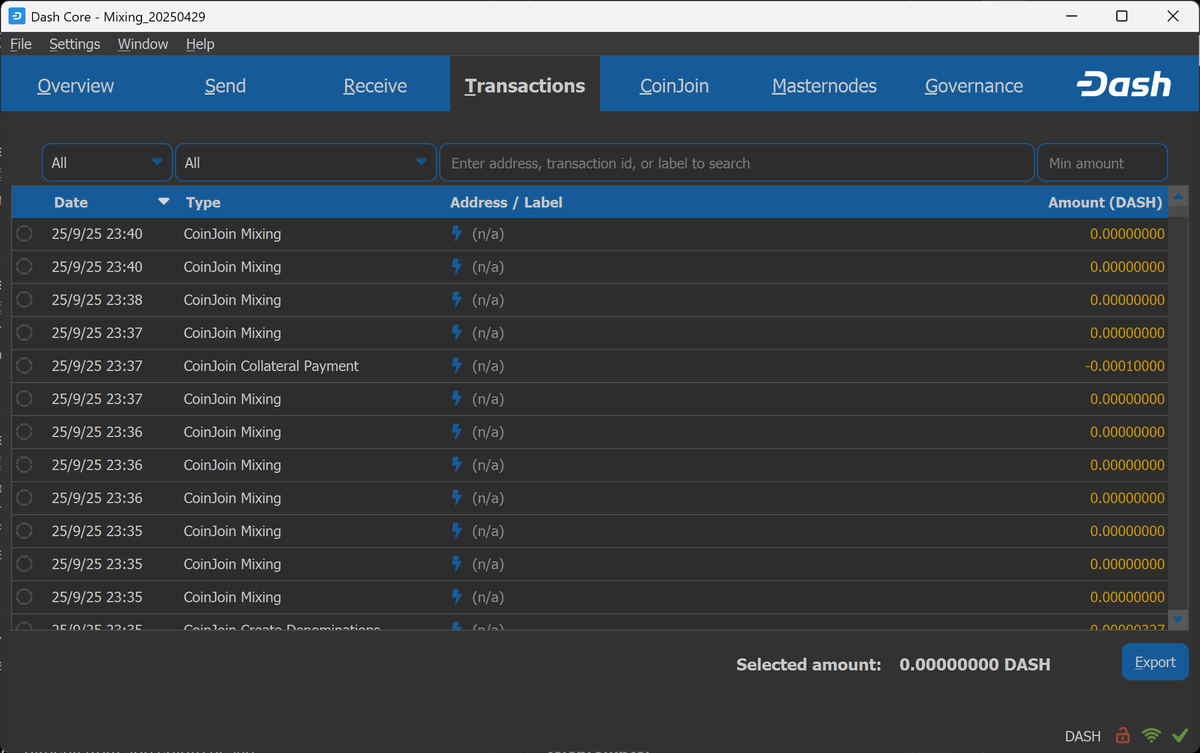This screenshot has height=753, width=1200.
Task: Go to the Governance tab
Action: click(974, 86)
